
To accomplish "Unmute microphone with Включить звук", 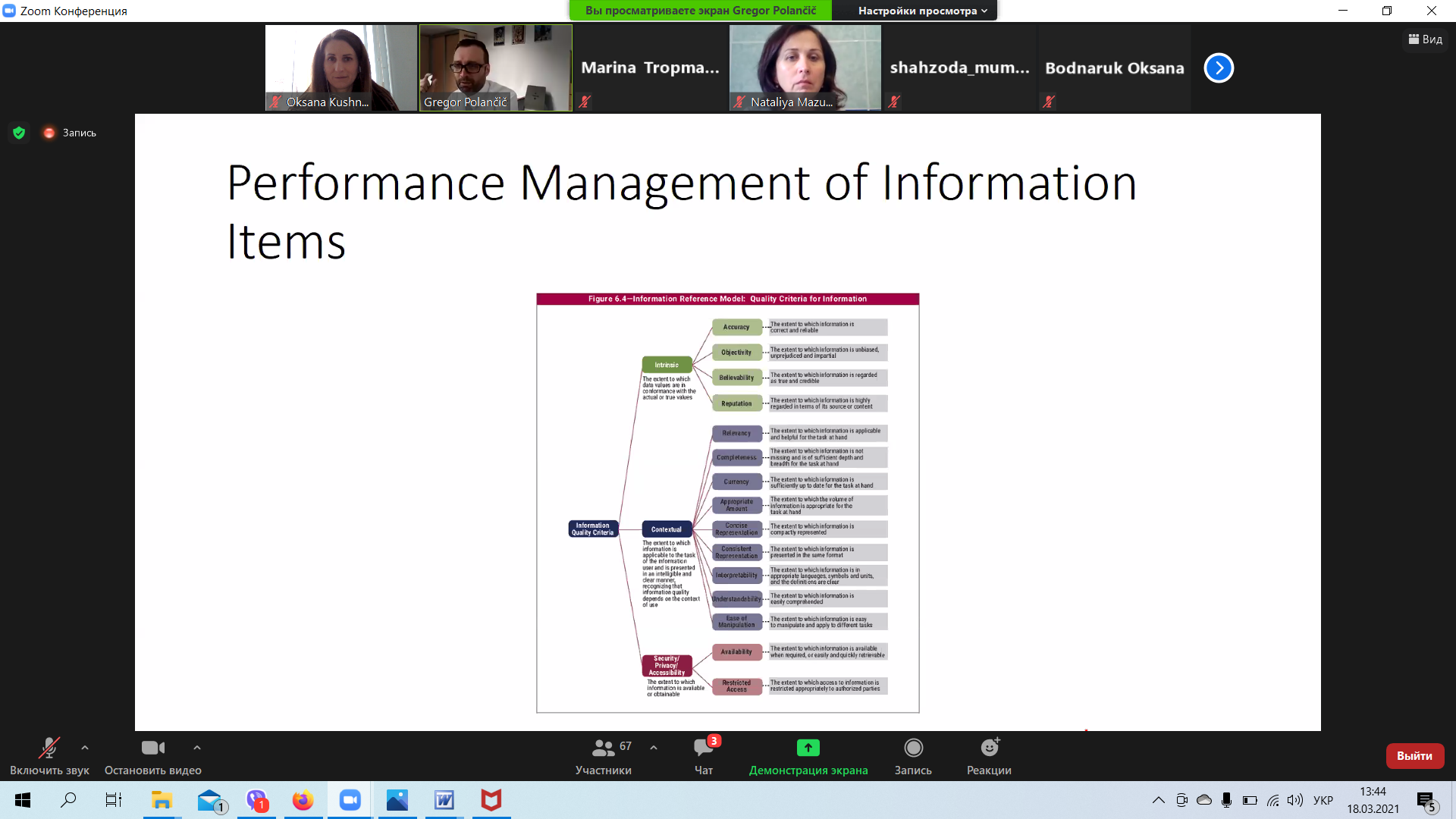I will [x=49, y=748].
